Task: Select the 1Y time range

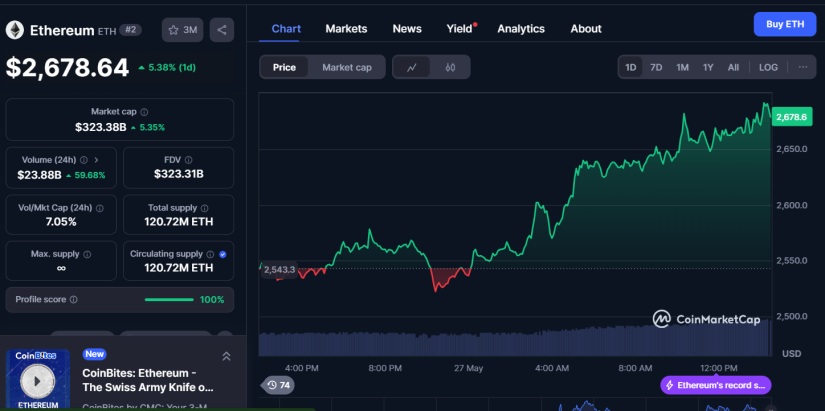Action: click(708, 67)
